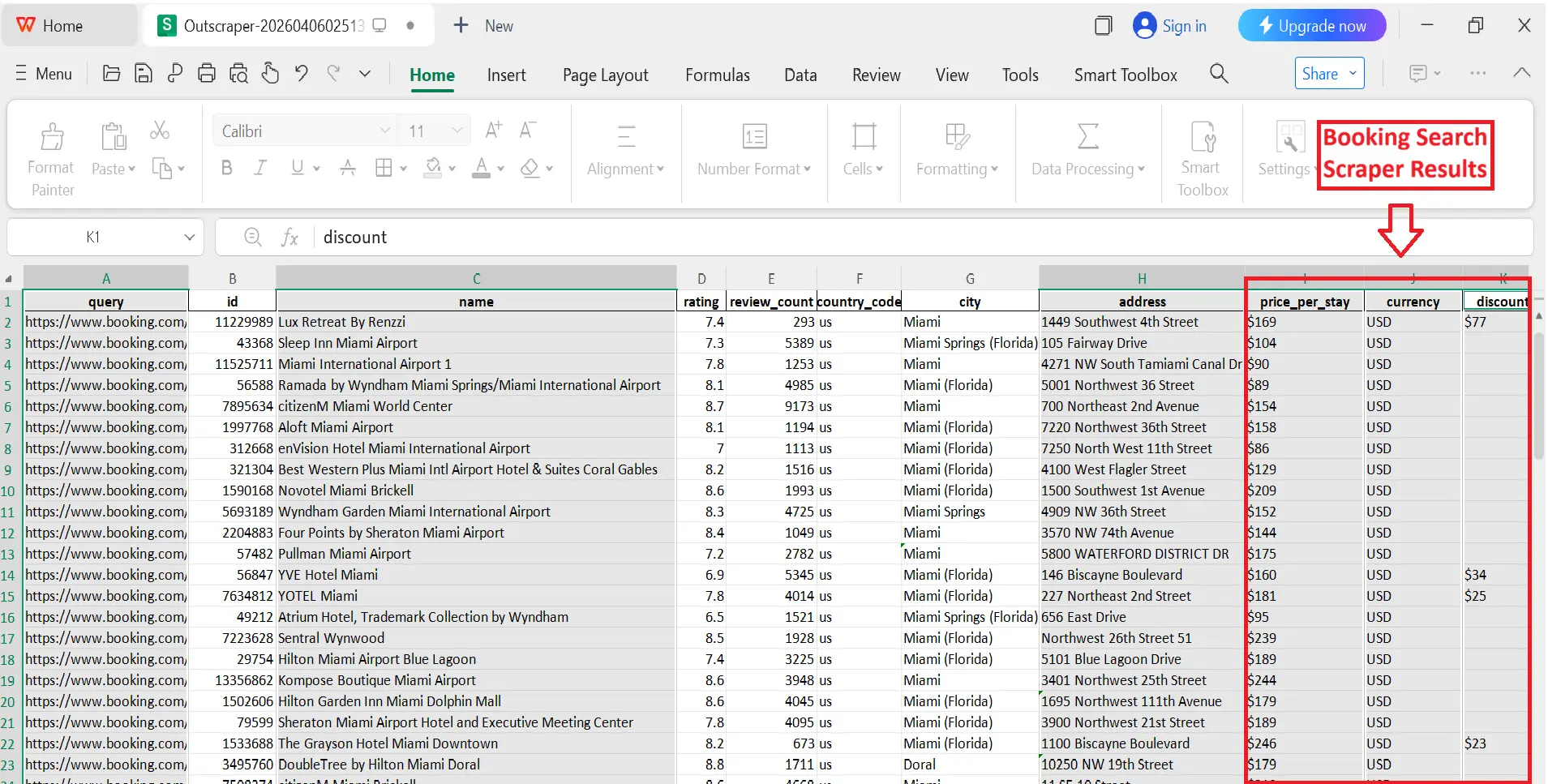Image resolution: width=1548 pixels, height=784 pixels.
Task: Click the search magnifier in ribbon tabs
Action: coord(1219,75)
